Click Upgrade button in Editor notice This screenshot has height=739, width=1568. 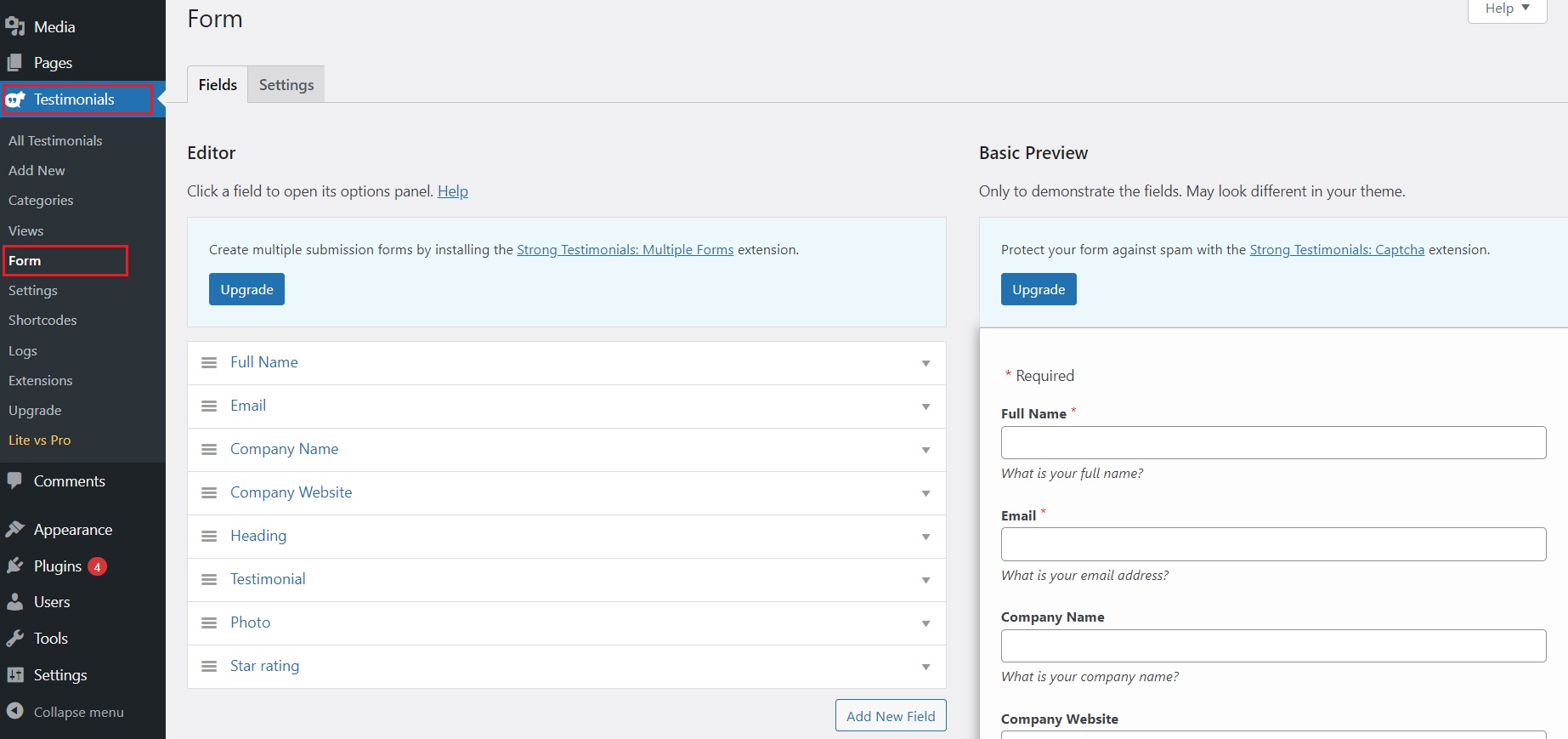[246, 289]
